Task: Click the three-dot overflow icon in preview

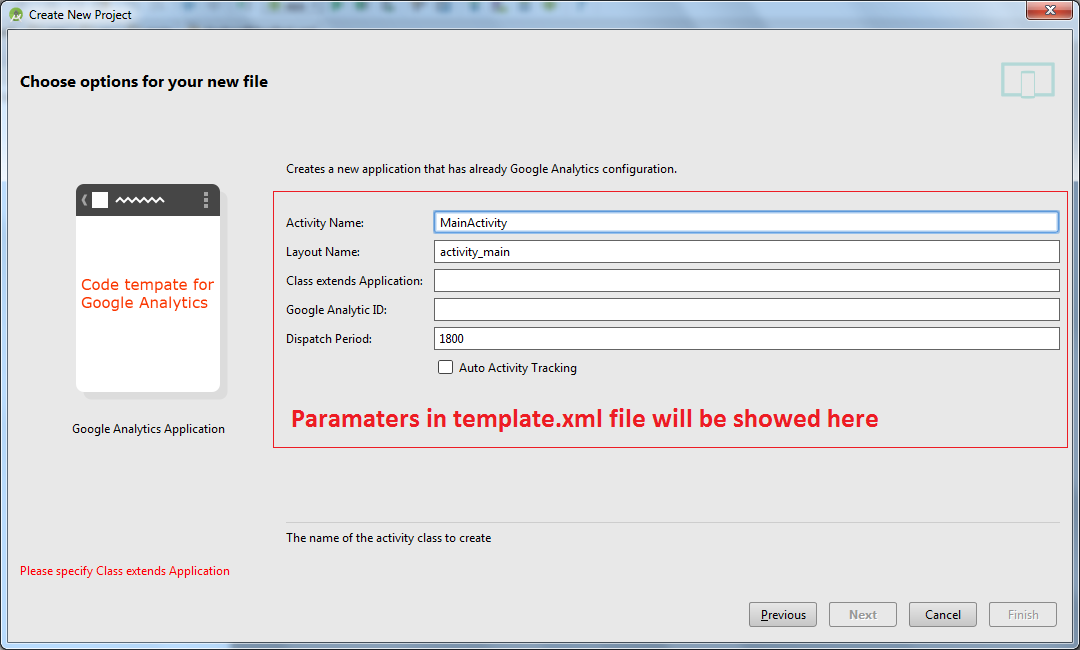Action: 206,200
